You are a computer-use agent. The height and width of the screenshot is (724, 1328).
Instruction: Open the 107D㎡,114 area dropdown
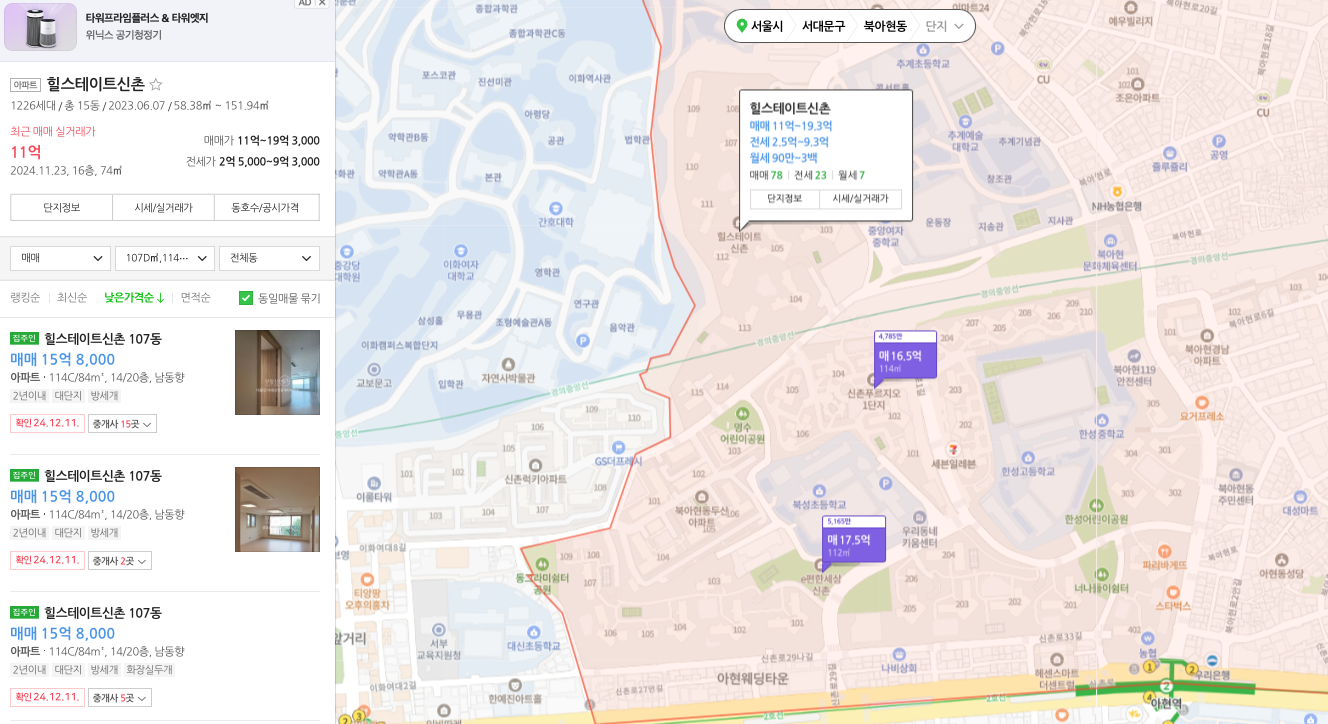[x=165, y=258]
